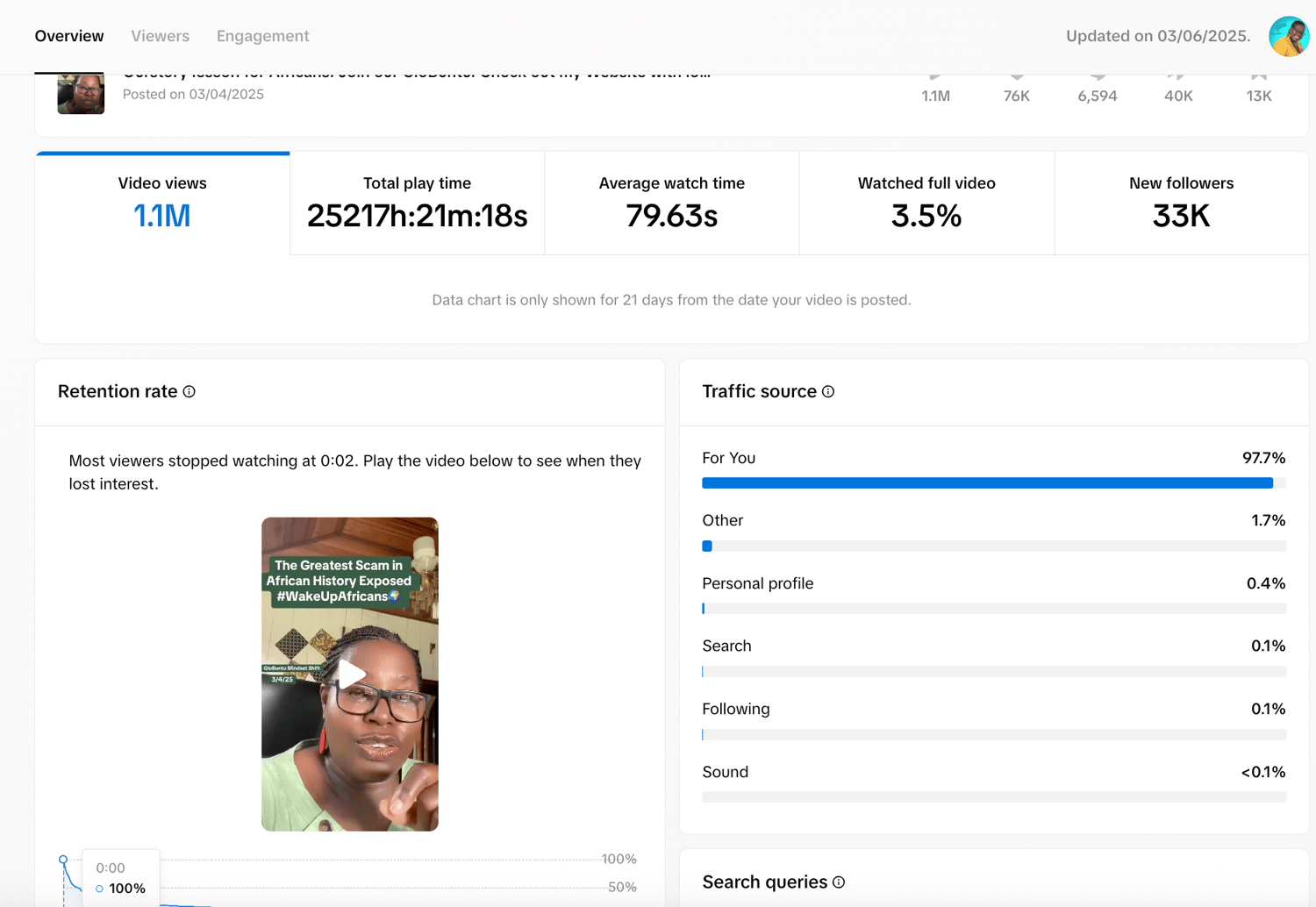Click the Sound traffic source label
1316x907 pixels.
coord(726,772)
